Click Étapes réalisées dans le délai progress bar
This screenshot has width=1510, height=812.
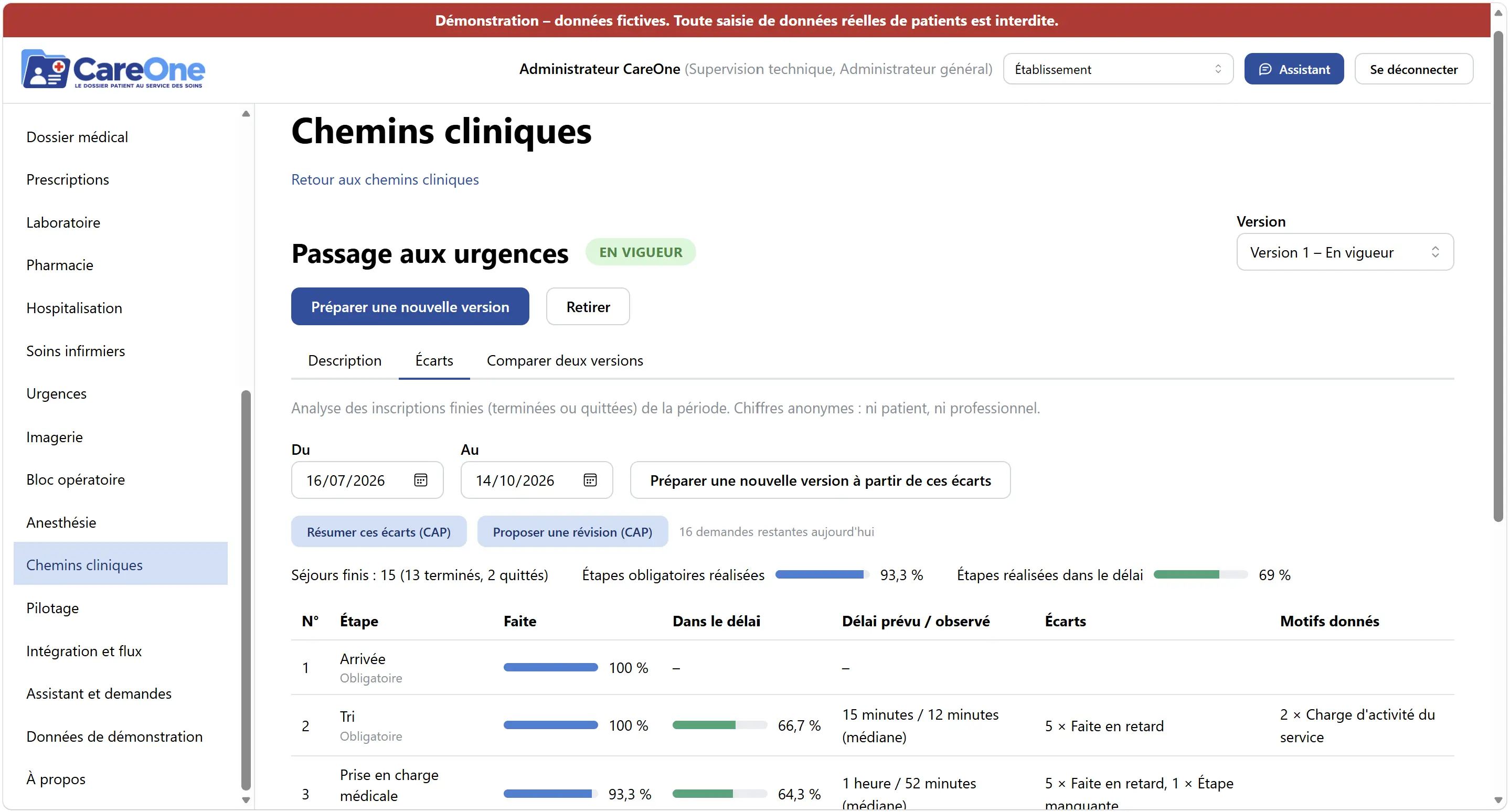pyautogui.click(x=1200, y=575)
